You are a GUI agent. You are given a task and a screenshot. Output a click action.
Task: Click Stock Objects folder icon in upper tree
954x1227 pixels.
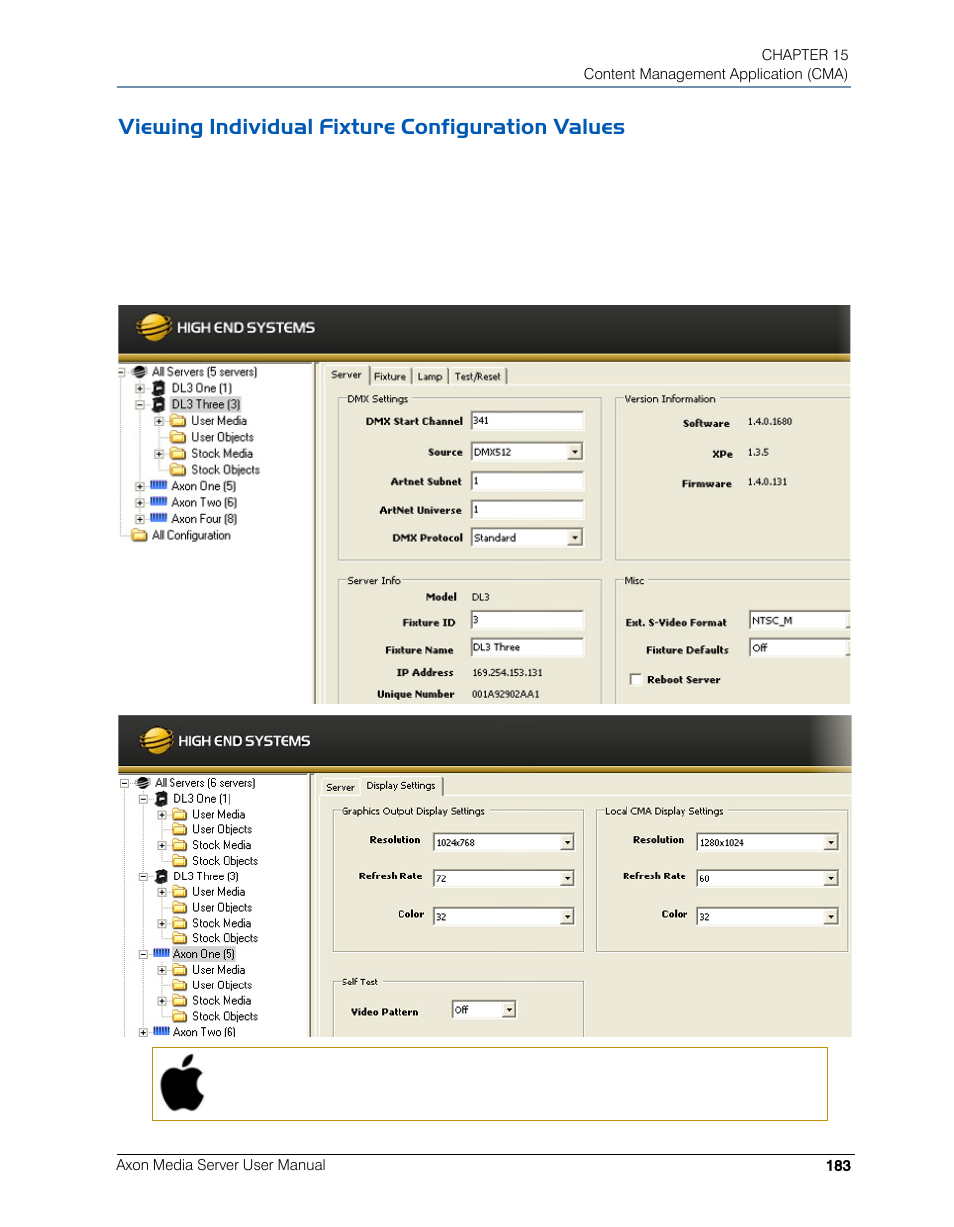(x=178, y=470)
